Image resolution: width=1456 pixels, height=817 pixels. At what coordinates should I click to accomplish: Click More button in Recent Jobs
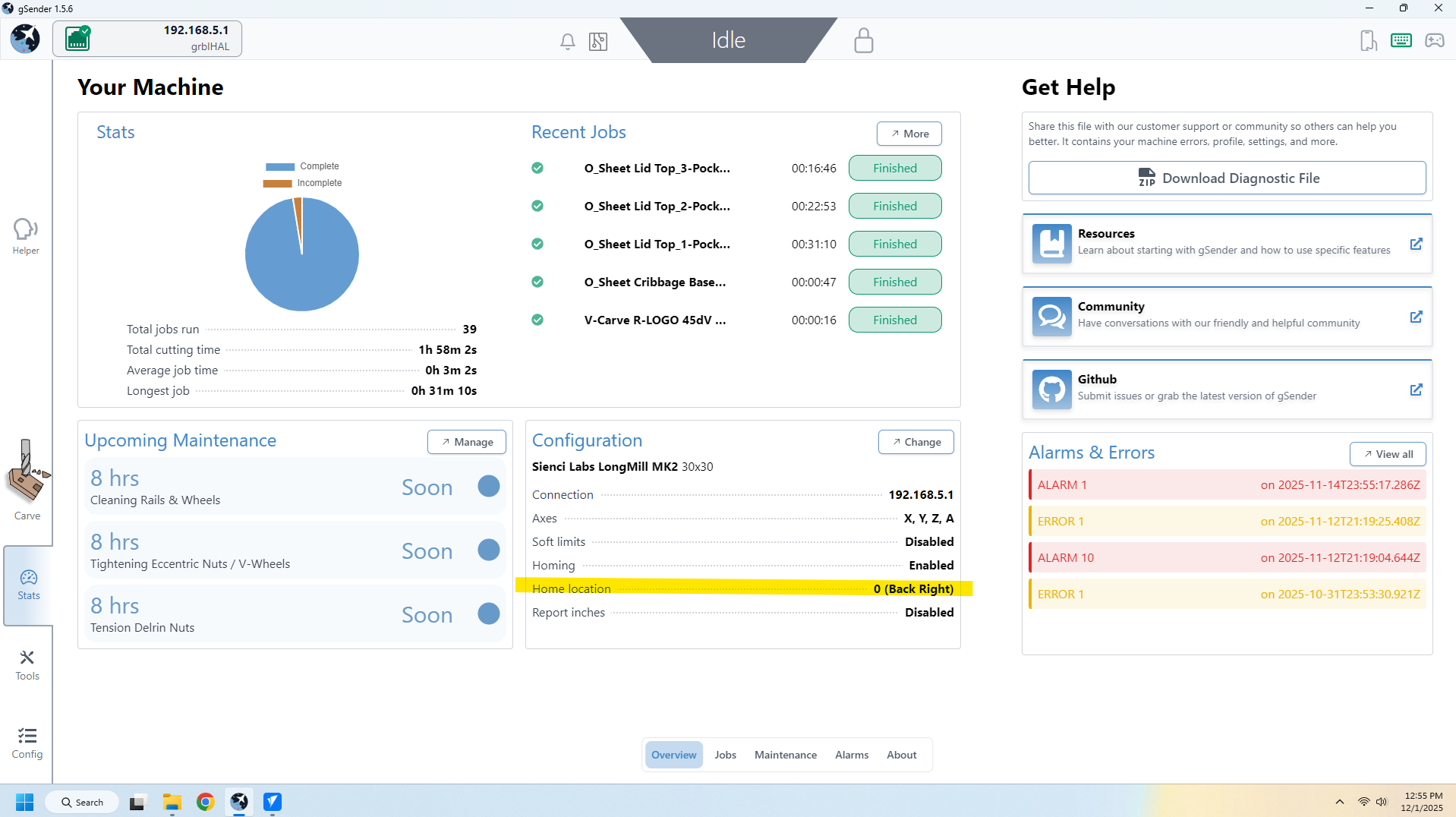tap(909, 134)
